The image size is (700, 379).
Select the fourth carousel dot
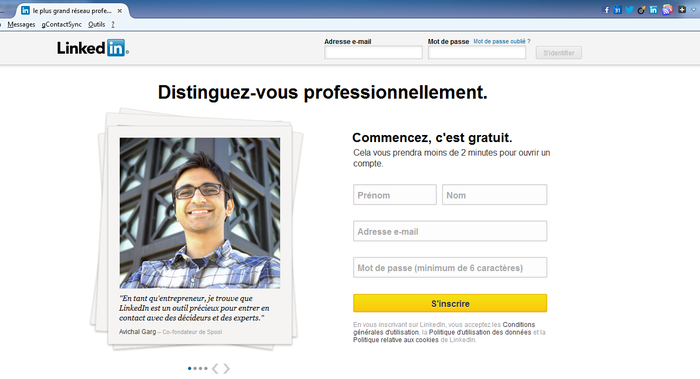[206, 368]
